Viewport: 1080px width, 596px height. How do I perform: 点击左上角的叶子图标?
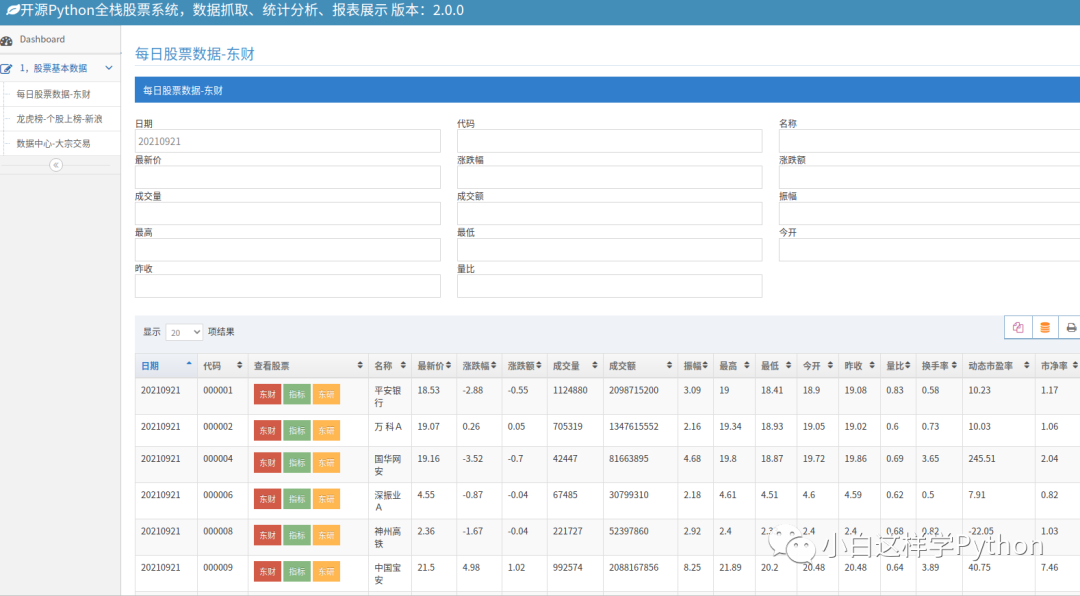14,11
